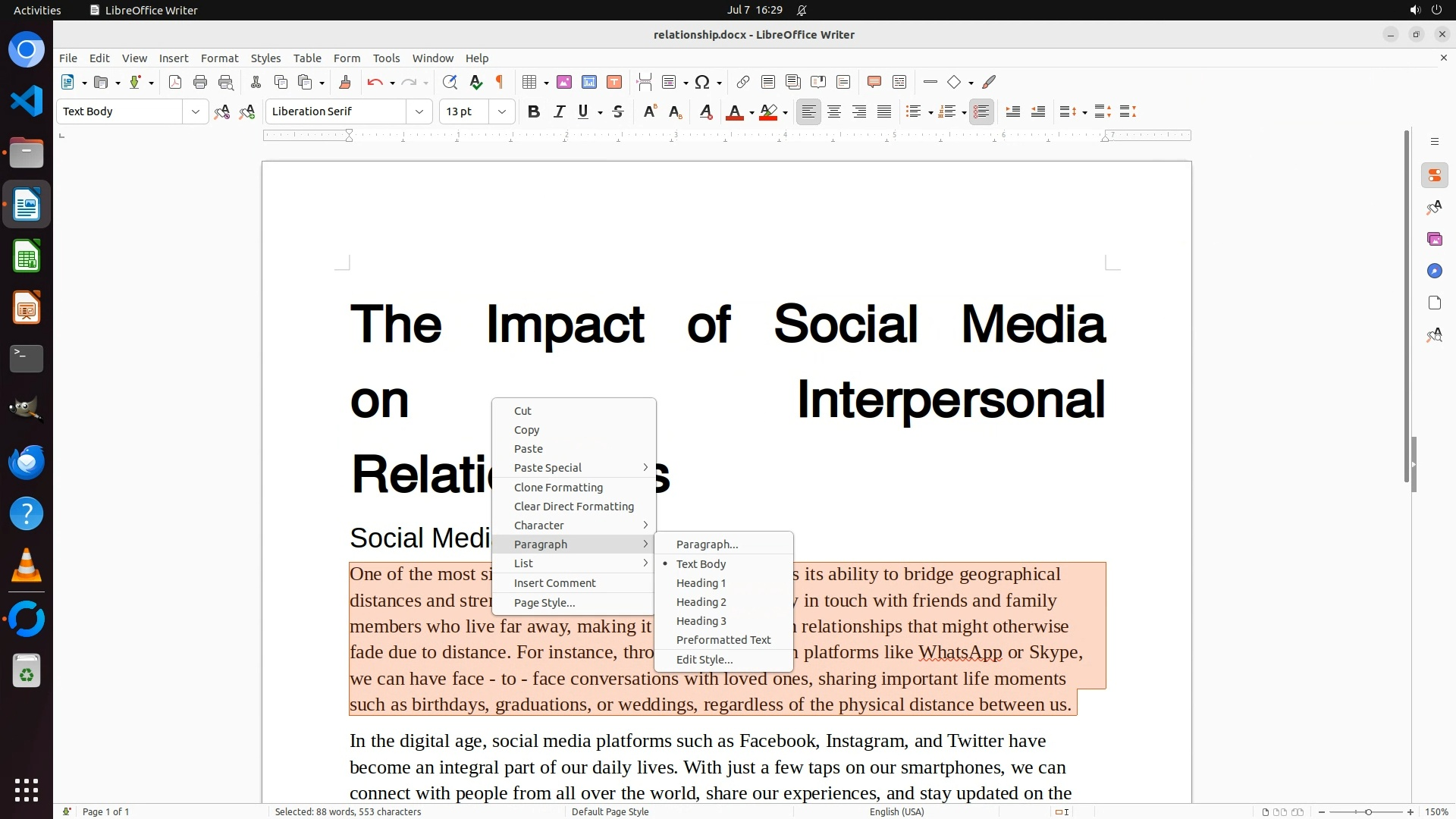Expand the font size dropdown
This screenshot has height=819, width=1456.
tap(501, 111)
